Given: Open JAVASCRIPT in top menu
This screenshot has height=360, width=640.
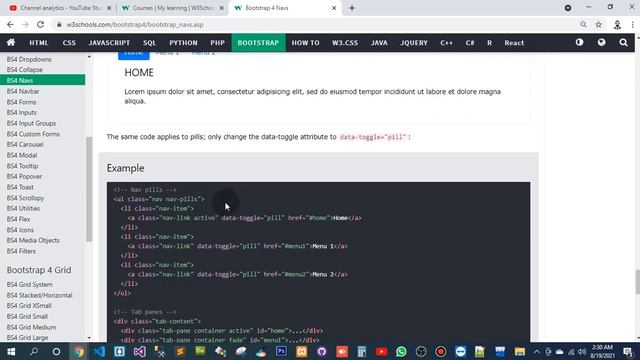Looking at the screenshot, I should point(109,42).
